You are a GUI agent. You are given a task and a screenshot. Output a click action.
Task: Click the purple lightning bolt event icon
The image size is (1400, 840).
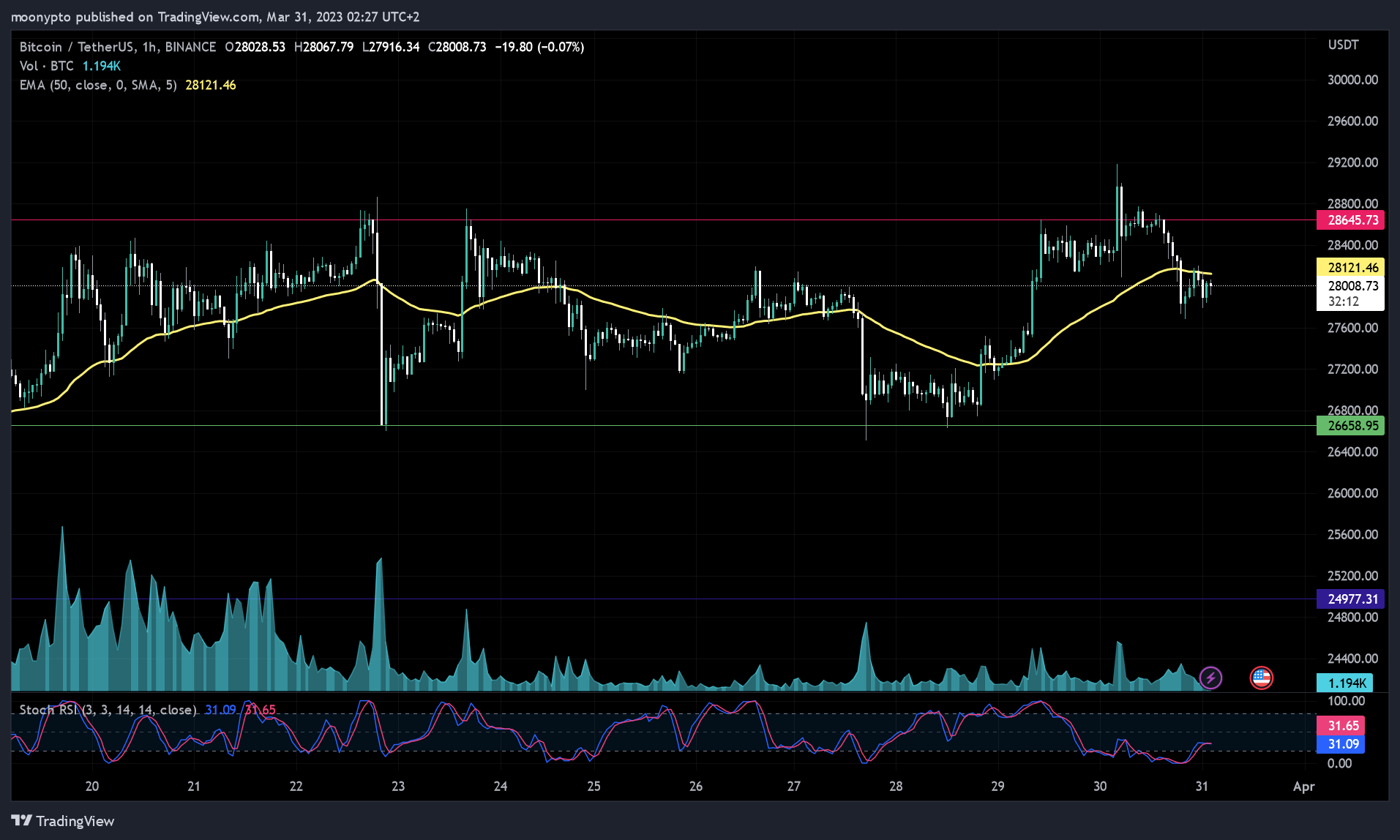click(1210, 678)
